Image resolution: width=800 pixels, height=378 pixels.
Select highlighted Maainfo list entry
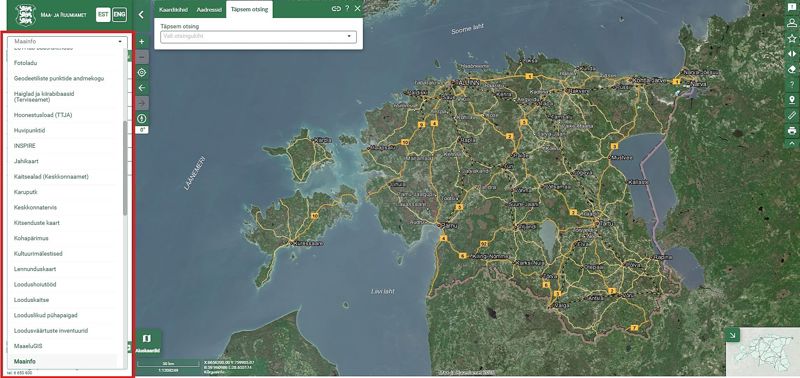65,362
